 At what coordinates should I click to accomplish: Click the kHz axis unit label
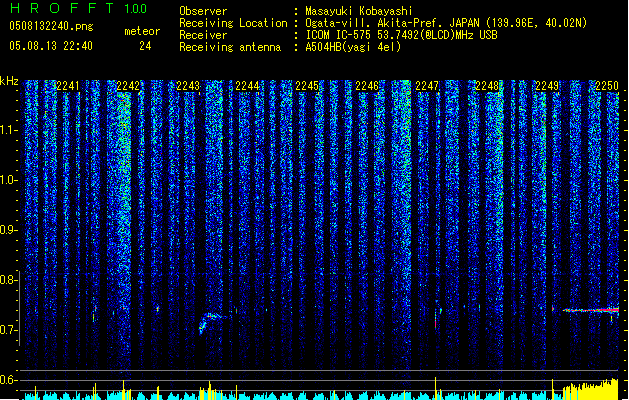click(9, 81)
